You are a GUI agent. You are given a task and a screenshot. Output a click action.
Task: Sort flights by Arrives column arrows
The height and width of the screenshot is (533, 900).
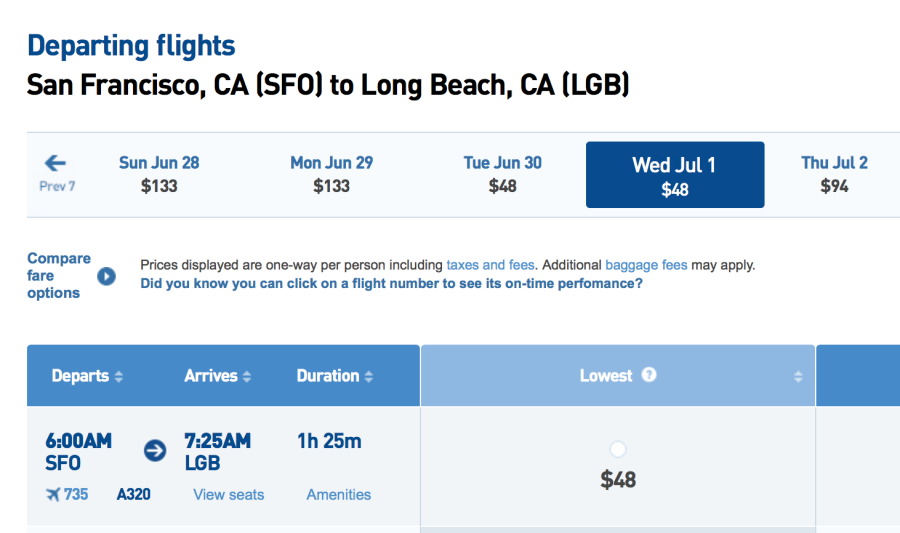(x=247, y=377)
